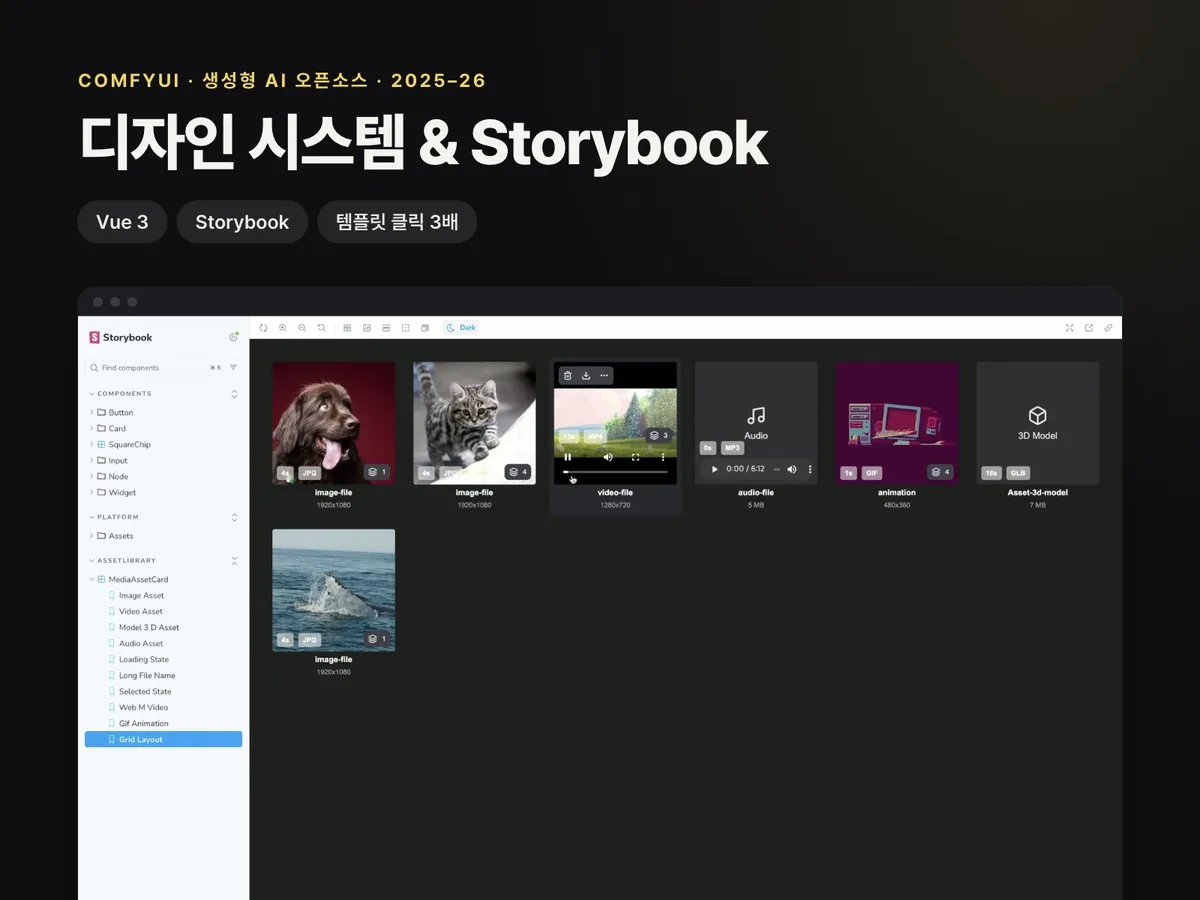Zoom out the Storybook canvas
The image size is (1200, 900).
(302, 328)
